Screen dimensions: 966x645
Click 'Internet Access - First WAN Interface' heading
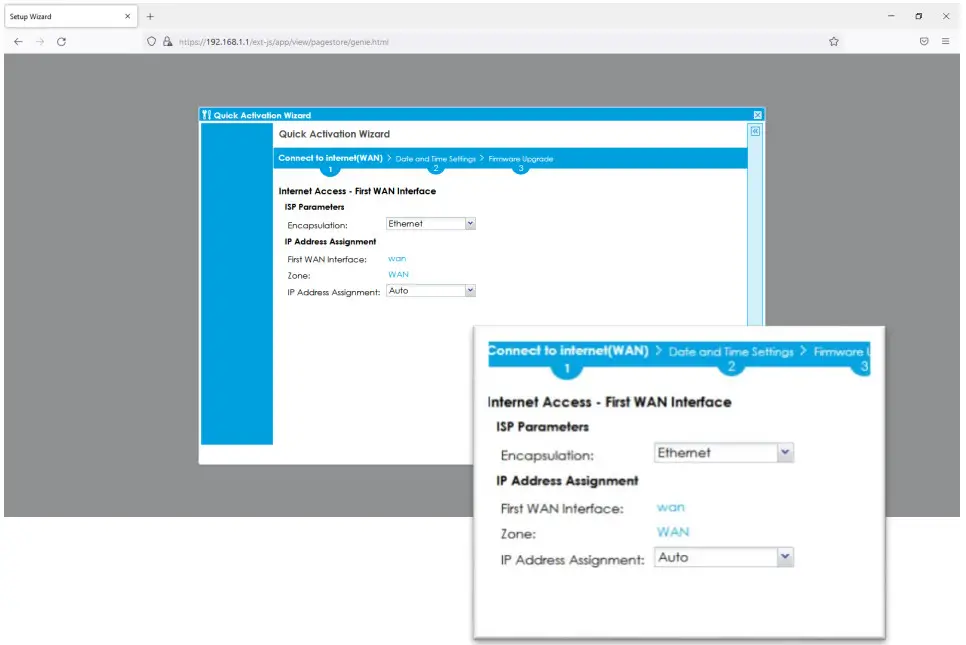[x=357, y=191]
